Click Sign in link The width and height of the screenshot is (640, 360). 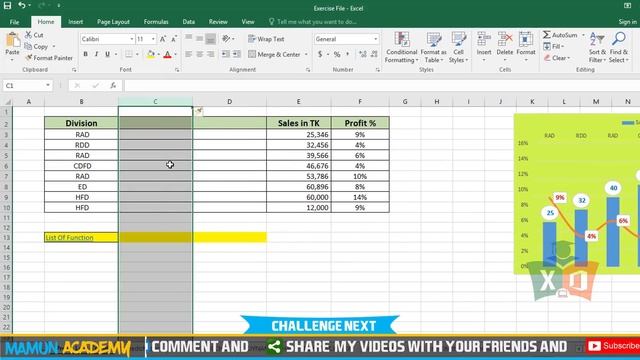(627, 22)
